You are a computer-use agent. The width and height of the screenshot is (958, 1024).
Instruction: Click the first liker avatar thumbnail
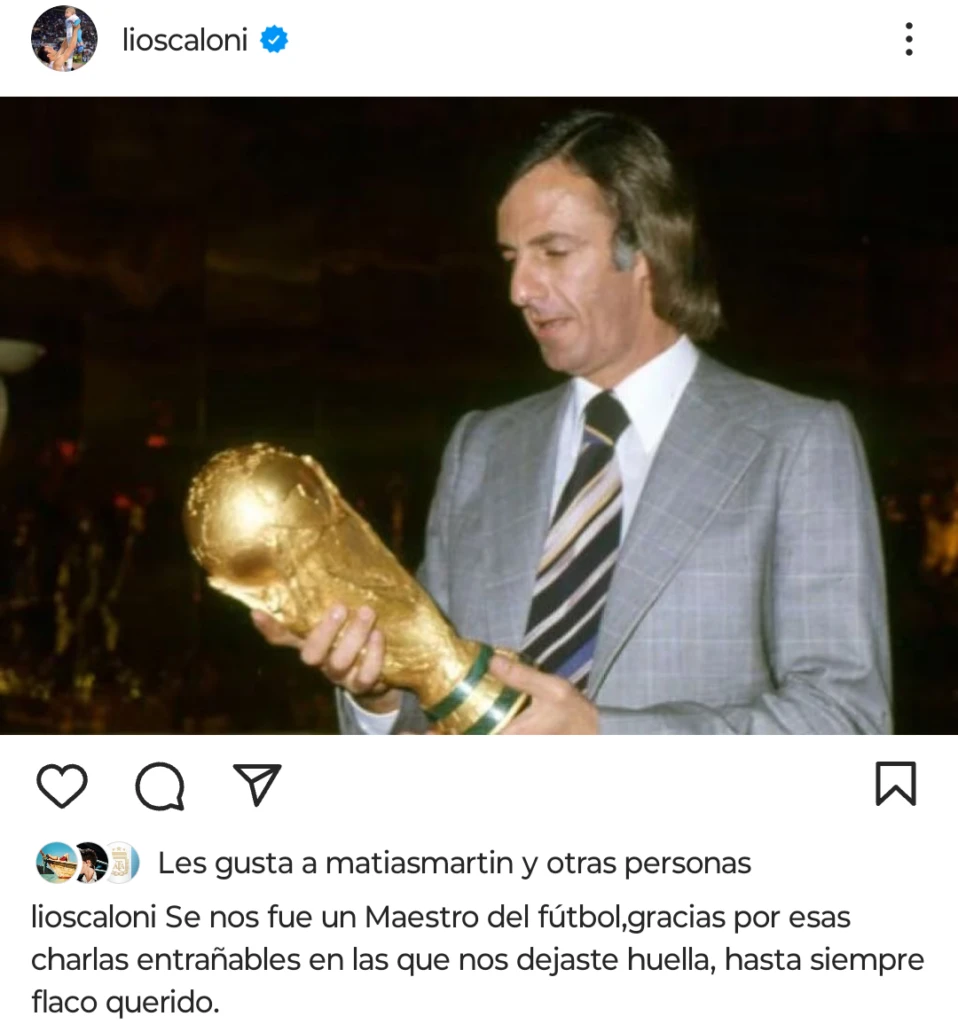click(55, 863)
